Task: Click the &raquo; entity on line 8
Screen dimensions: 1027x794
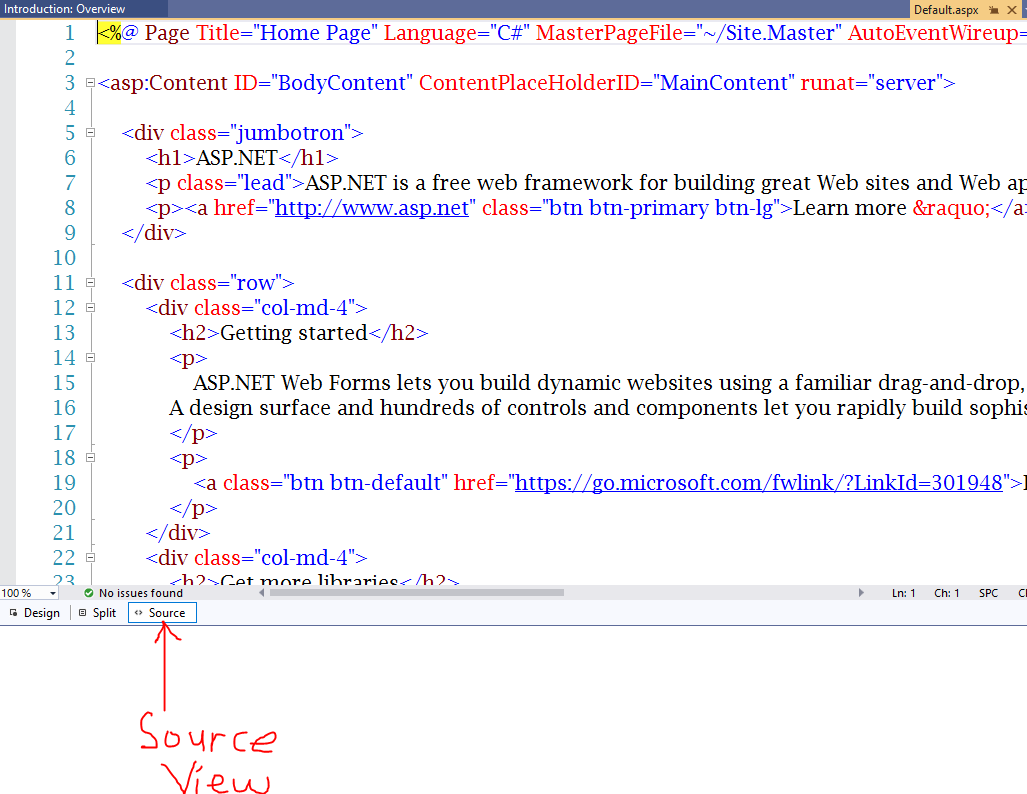Action: pyautogui.click(x=952, y=208)
